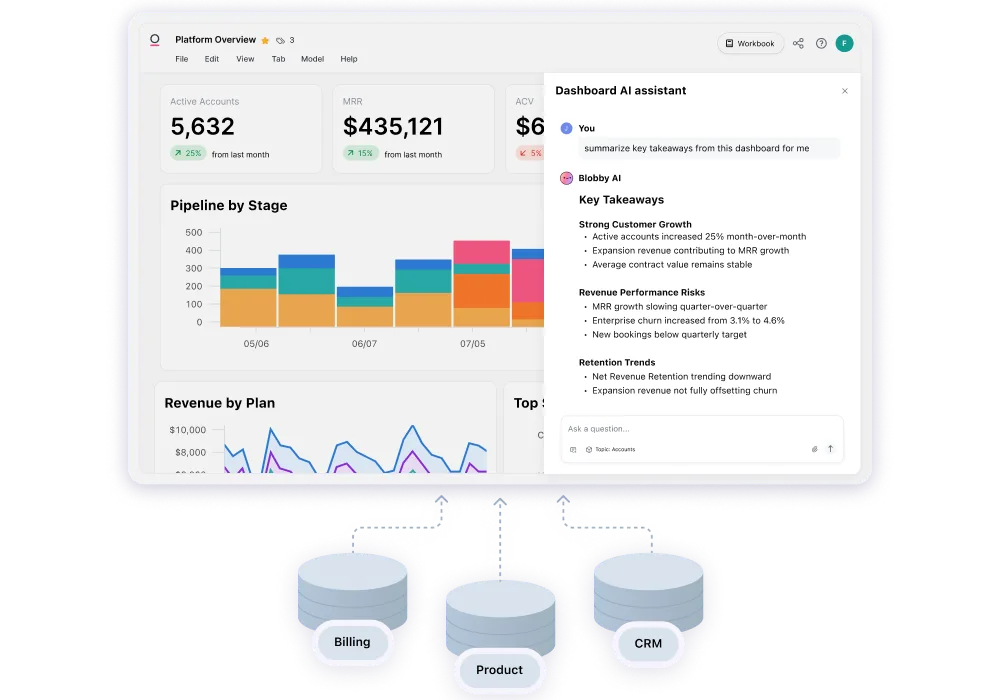Click the Omni logo icon in header
The image size is (1000, 700).
(154, 40)
